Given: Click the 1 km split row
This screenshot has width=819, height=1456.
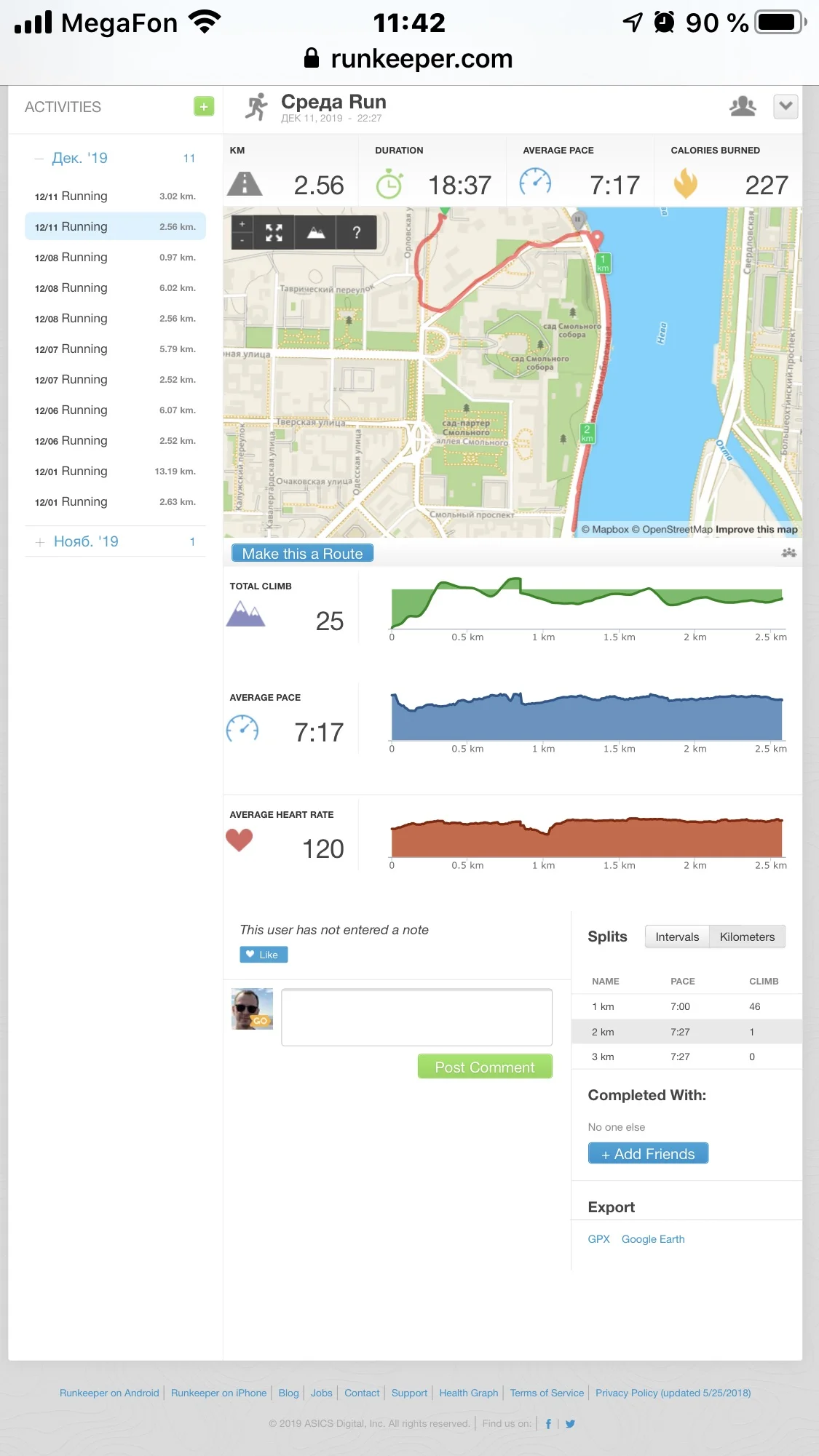Looking at the screenshot, I should click(687, 1007).
